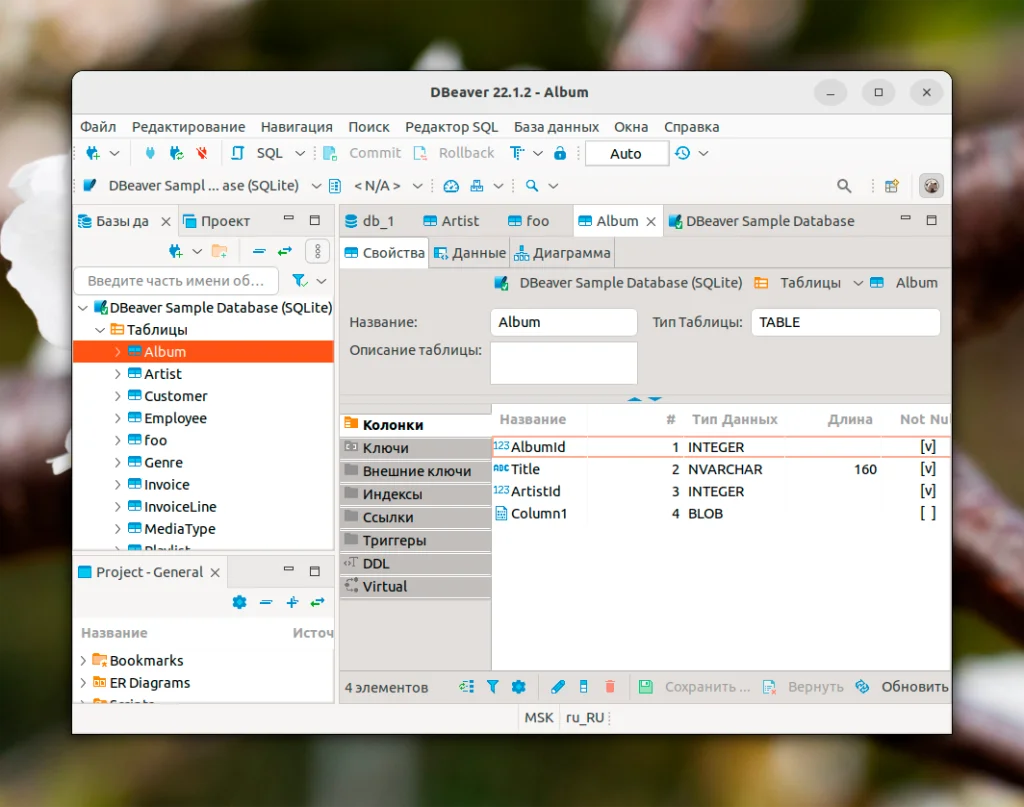
Task: Click inside the Описание таблицы text field
Action: point(562,362)
